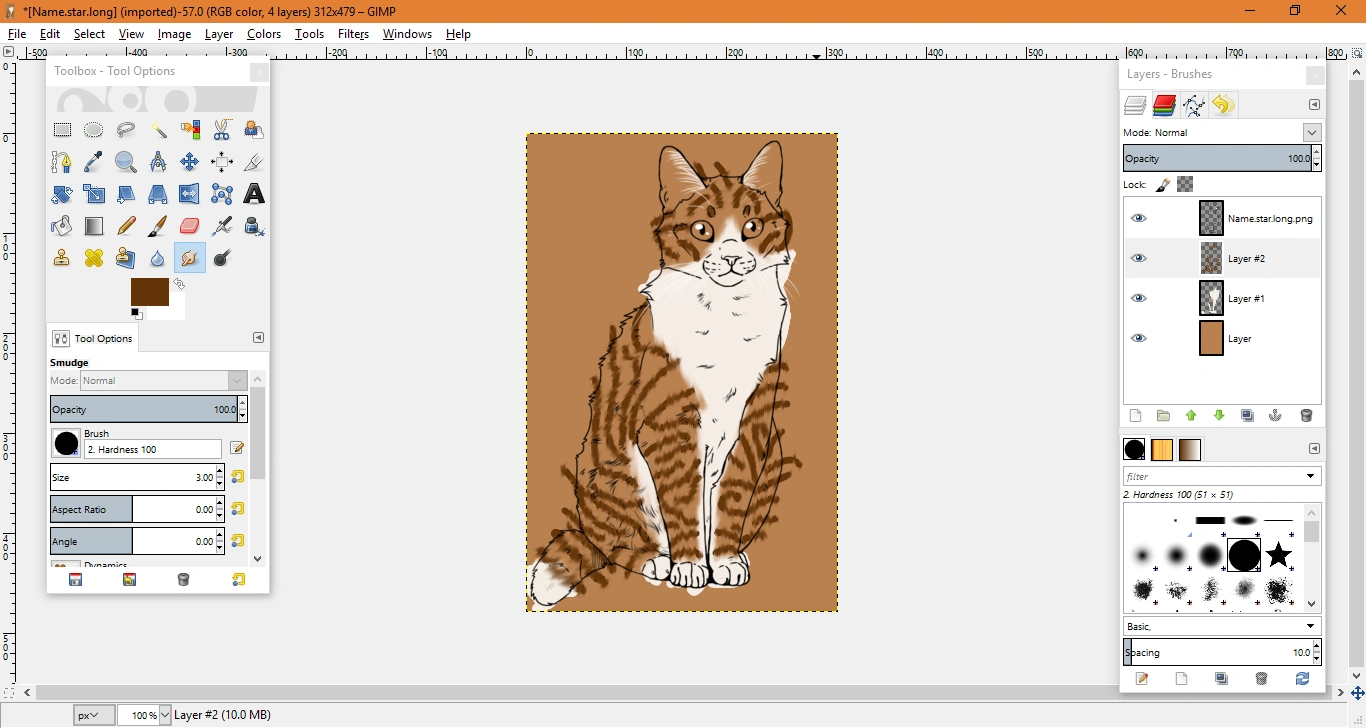1366x728 pixels.
Task: Toggle lock alpha channel checkerboard icon
Action: tap(1185, 184)
